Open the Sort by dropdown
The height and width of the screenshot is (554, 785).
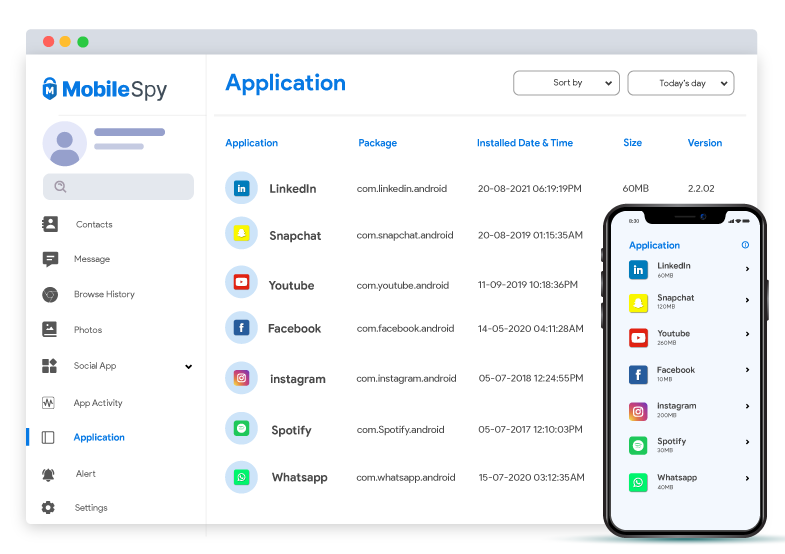point(566,83)
